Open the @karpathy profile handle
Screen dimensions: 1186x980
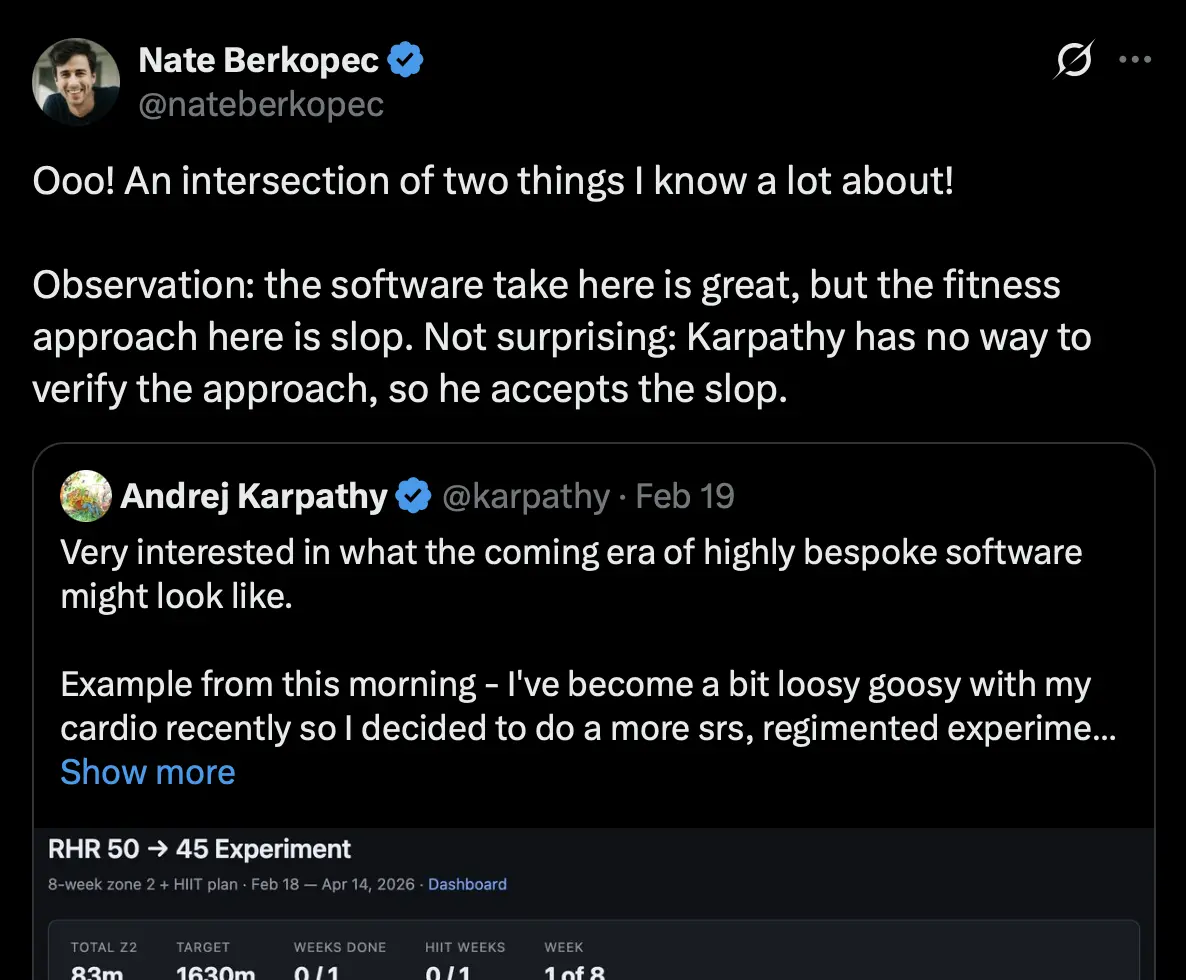click(x=525, y=496)
